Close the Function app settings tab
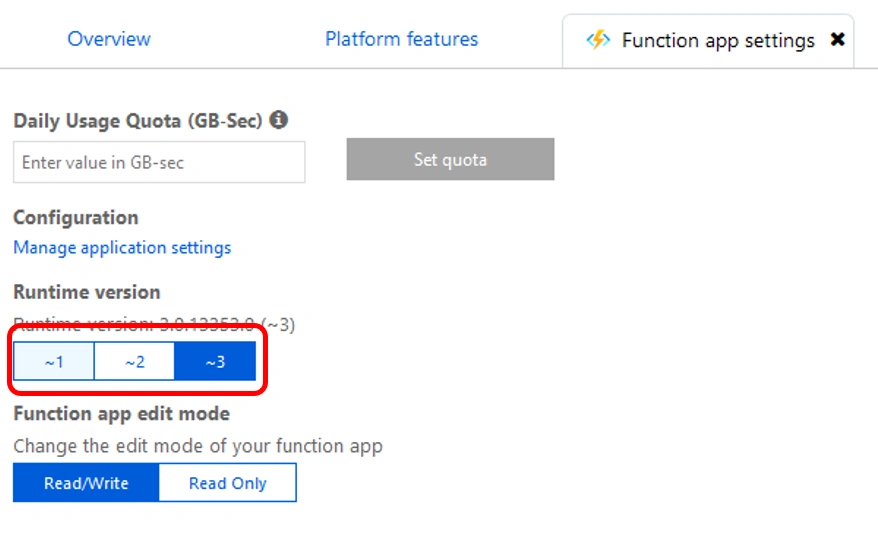878x541 pixels. point(838,39)
